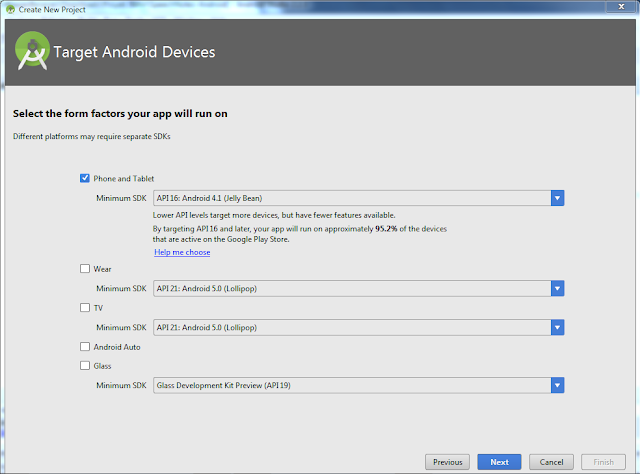Screen dimensions: 640x474
Task: Open the TV Minimum SDK dropdown arrow
Action: pos(557,327)
